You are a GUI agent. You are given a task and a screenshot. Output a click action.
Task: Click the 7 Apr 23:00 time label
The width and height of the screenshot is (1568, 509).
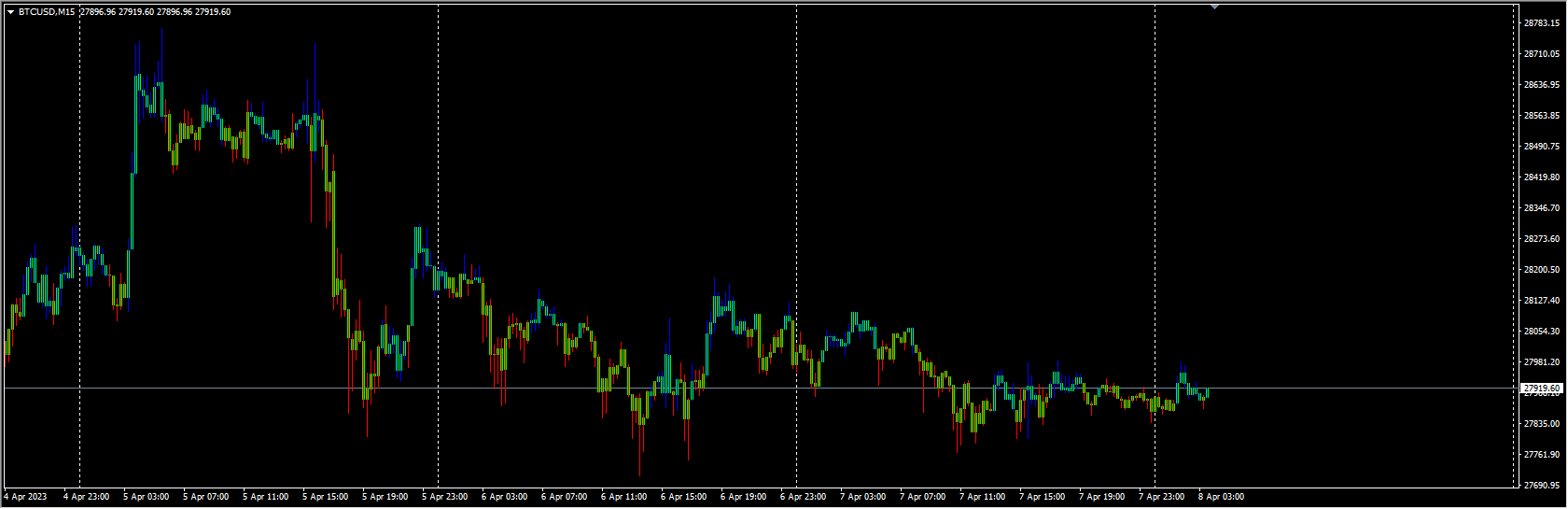1161,497
